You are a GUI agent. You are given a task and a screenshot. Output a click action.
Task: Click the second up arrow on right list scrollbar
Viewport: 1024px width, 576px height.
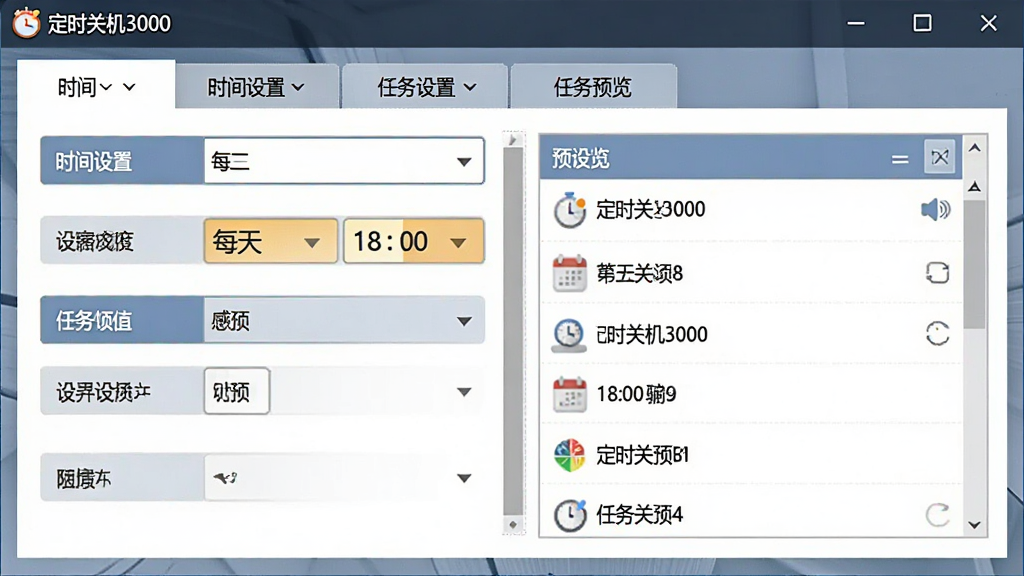[x=974, y=187]
